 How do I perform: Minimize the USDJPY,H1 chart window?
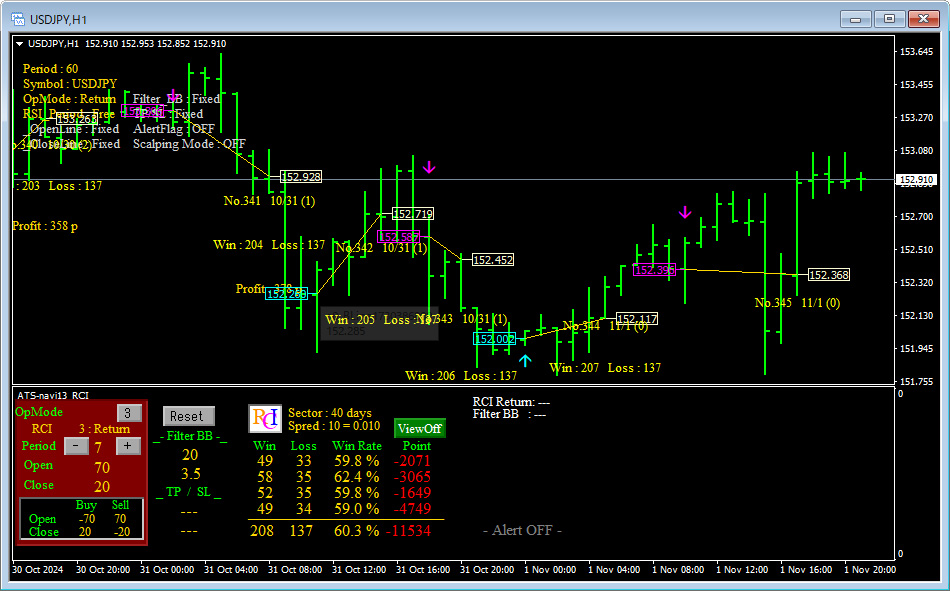click(x=855, y=19)
